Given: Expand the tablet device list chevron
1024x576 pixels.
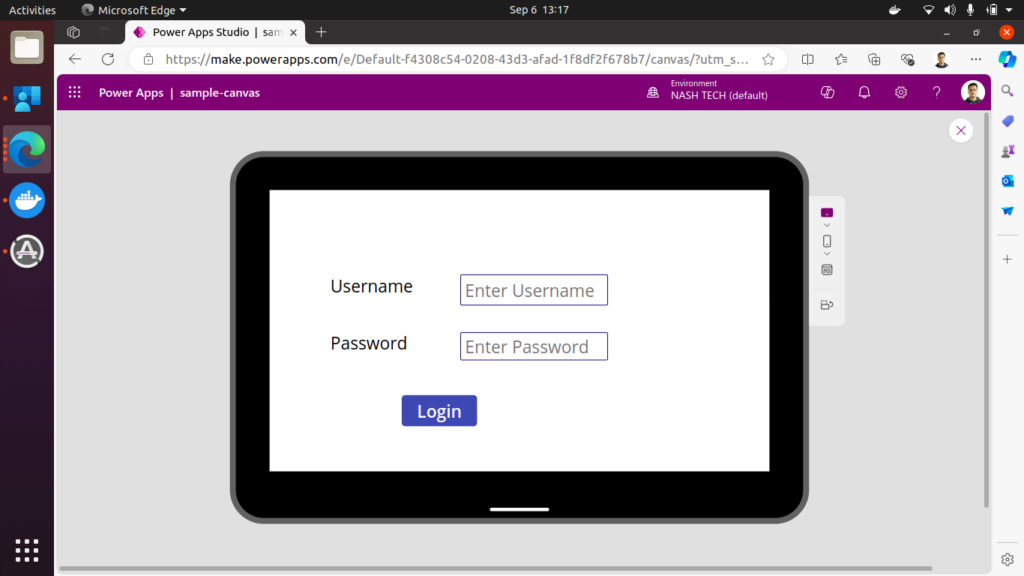Looking at the screenshot, I should click(827, 225).
